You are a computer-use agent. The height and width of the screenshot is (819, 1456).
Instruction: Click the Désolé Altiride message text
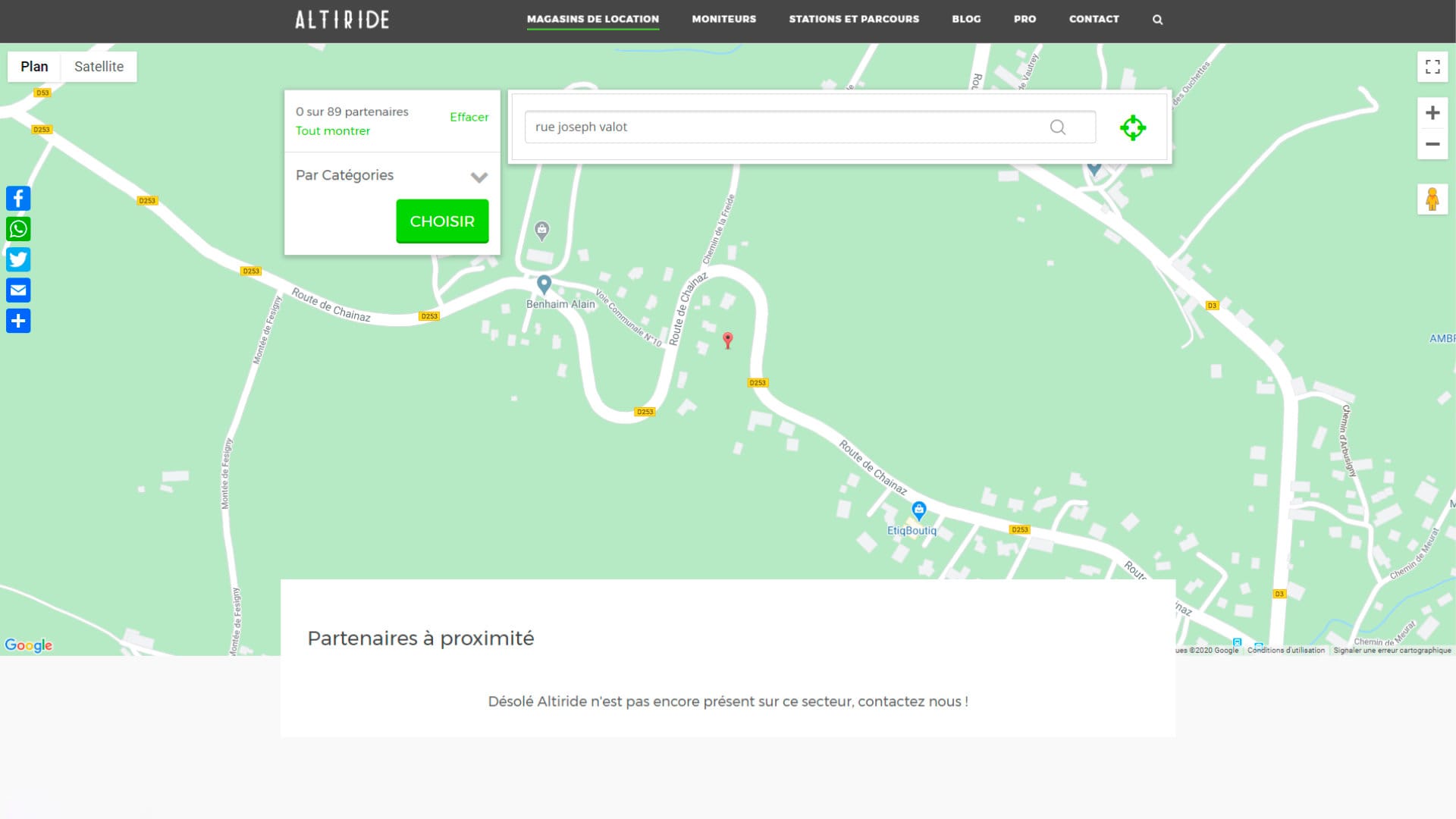coord(728,701)
